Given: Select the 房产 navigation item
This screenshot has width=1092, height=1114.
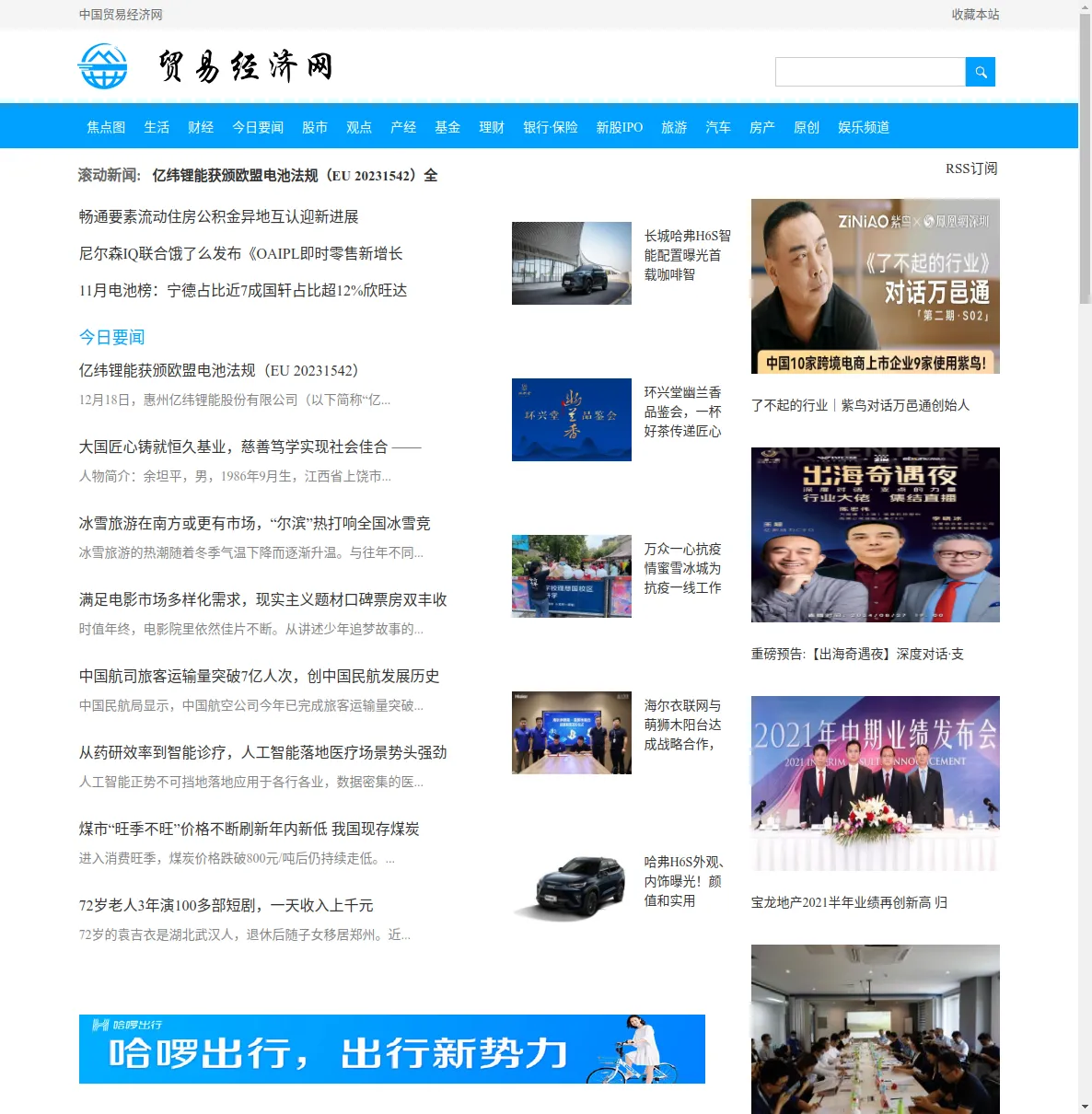Looking at the screenshot, I should click(762, 127).
